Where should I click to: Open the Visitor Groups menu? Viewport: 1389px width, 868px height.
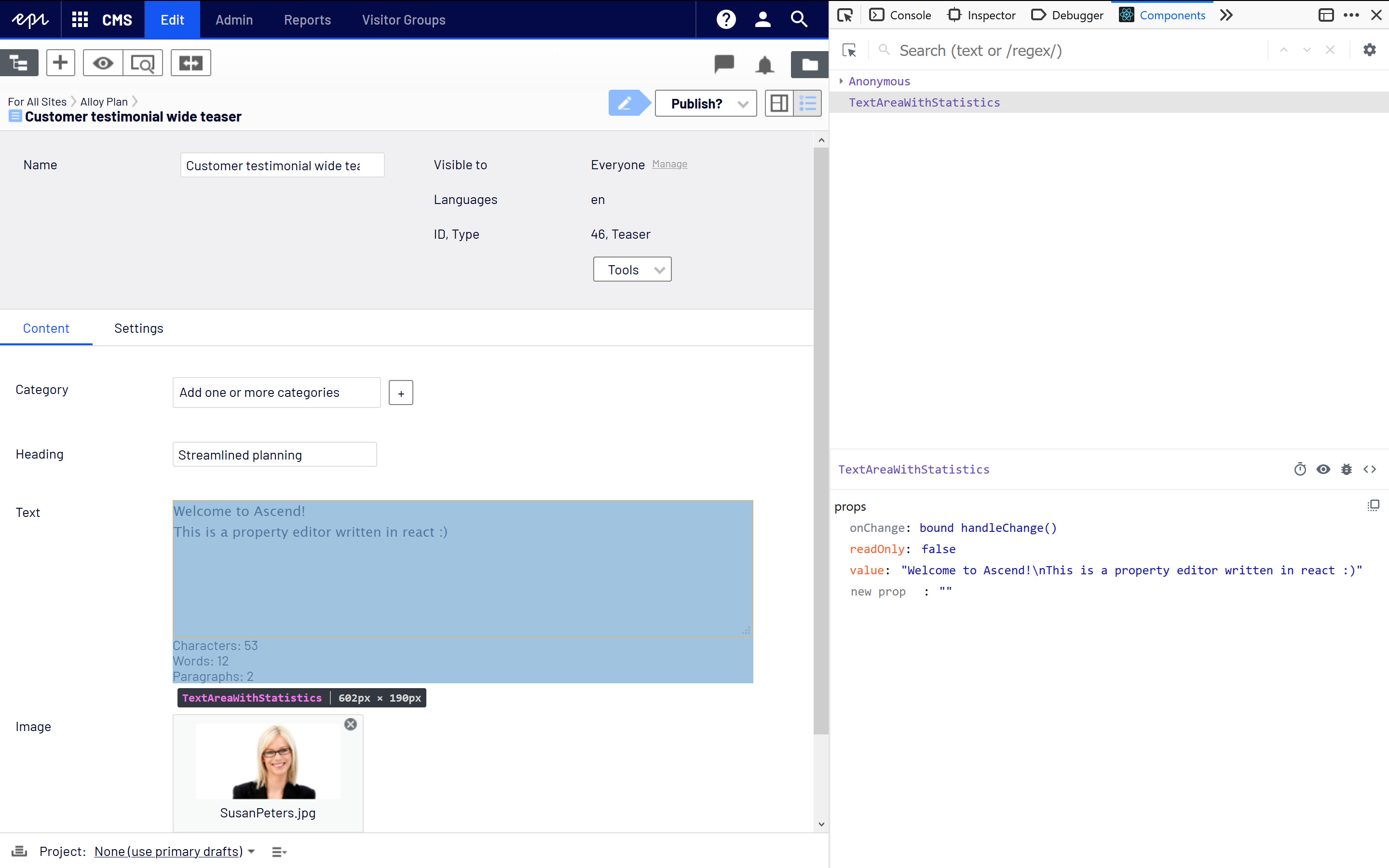pyautogui.click(x=404, y=20)
